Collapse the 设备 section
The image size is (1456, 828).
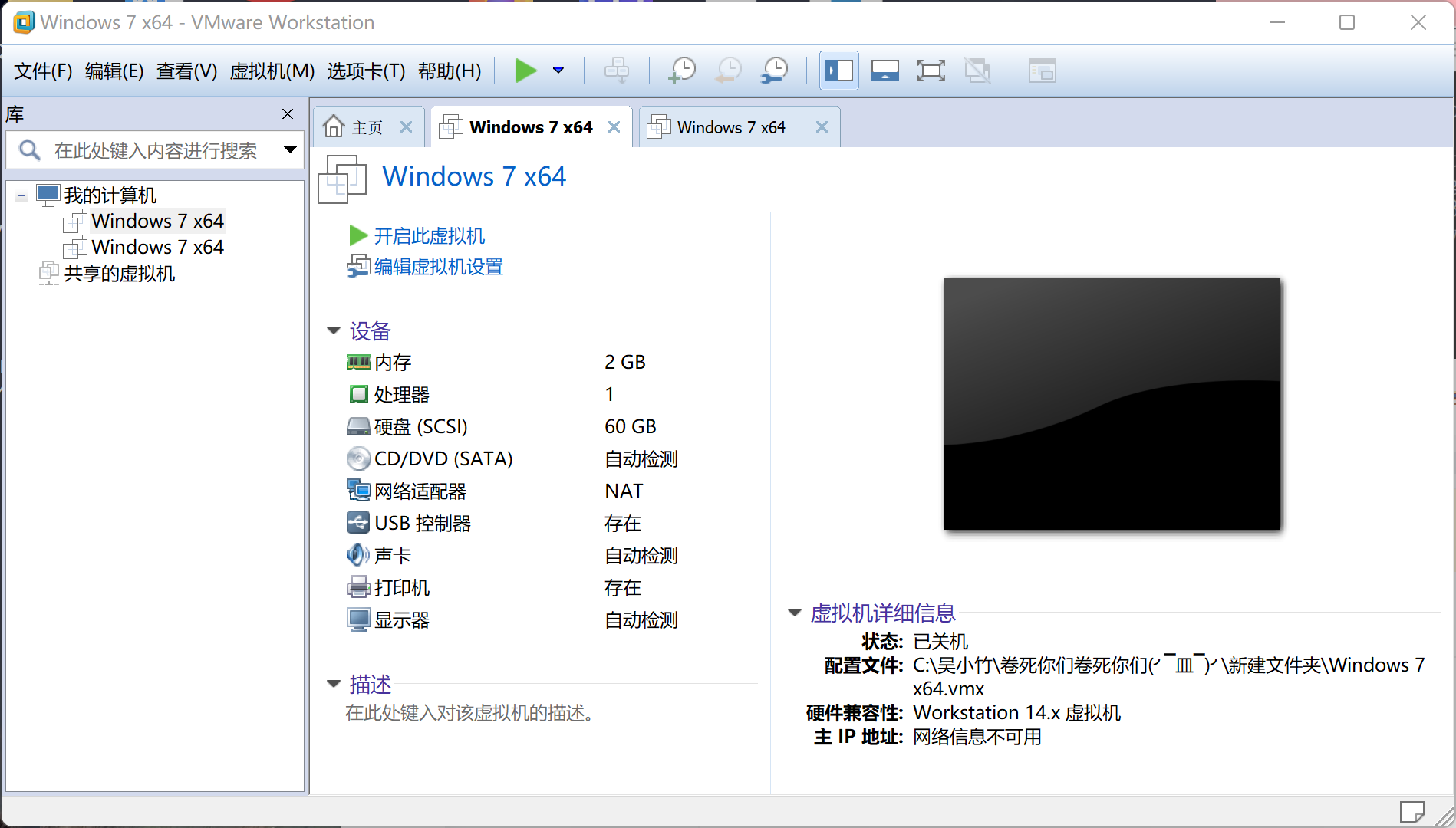pos(334,330)
